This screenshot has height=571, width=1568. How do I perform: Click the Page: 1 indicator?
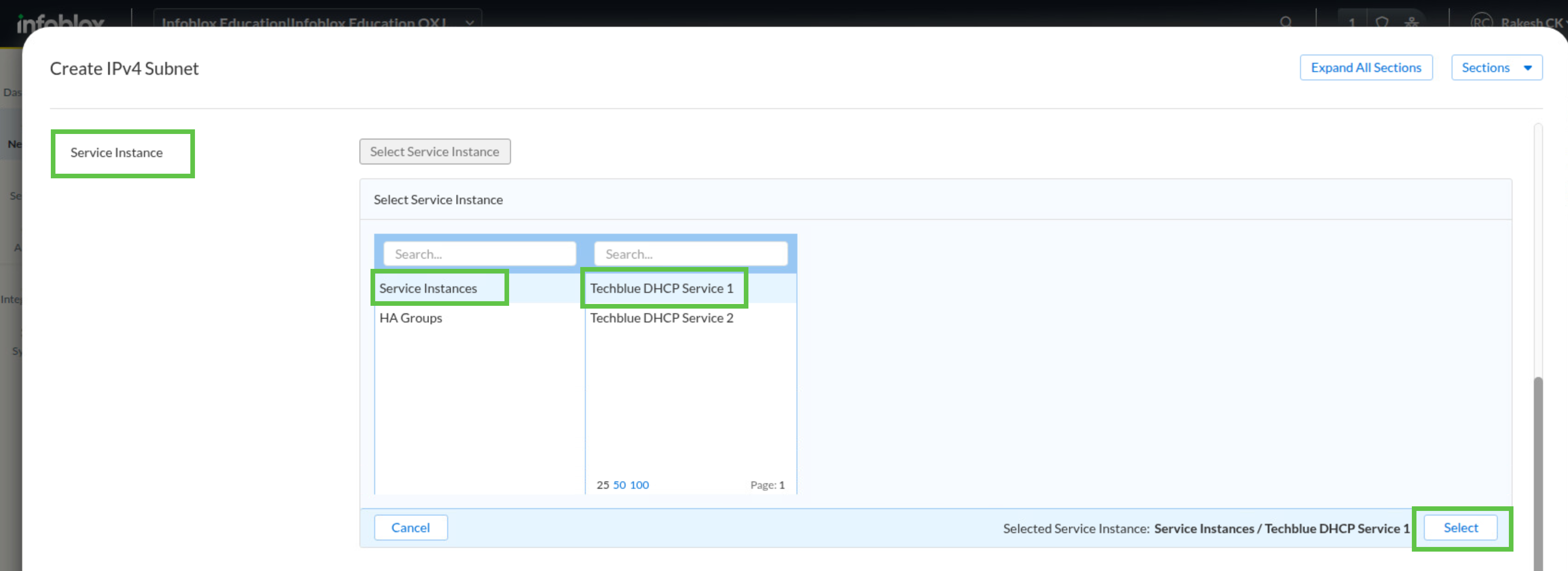coord(767,485)
